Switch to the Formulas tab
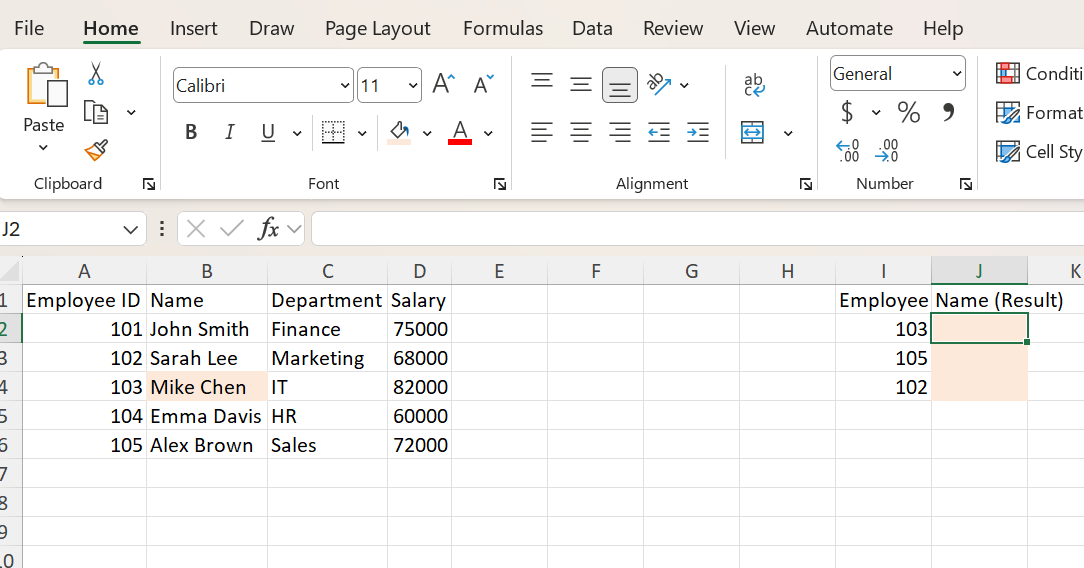The height and width of the screenshot is (568, 1084). (x=503, y=28)
